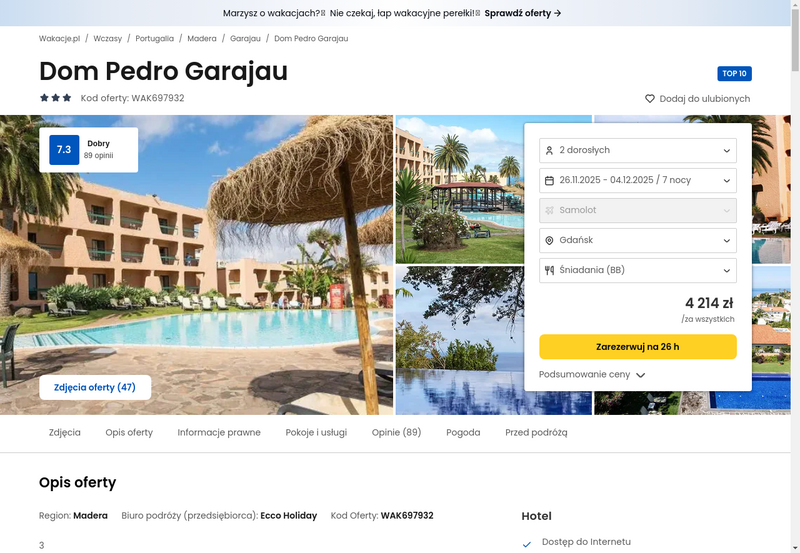Click the location pin icon beside Gdańsk
This screenshot has height=553, width=800.
point(549,240)
